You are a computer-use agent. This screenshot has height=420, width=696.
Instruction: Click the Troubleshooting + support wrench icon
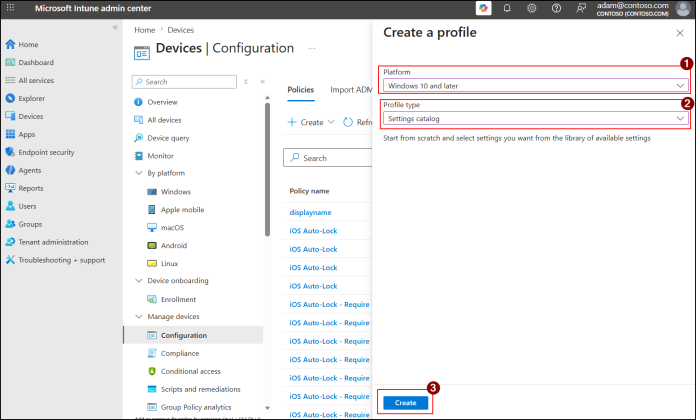click(x=10, y=260)
